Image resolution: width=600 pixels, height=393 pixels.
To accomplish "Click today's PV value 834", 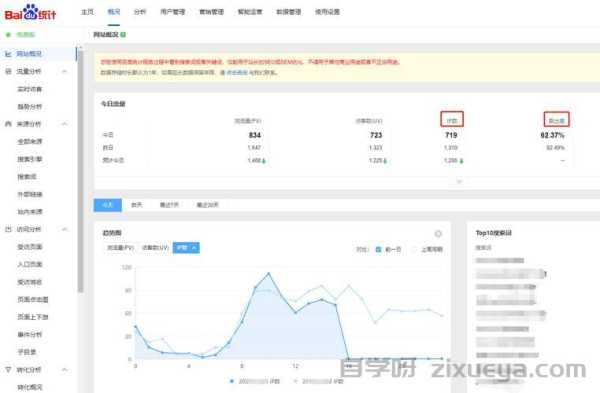I will click(255, 135).
